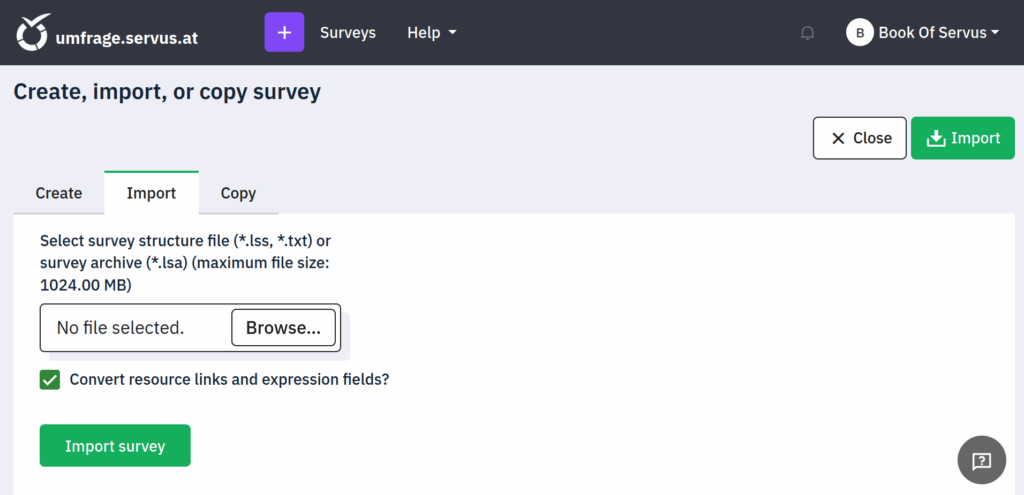The image size is (1024, 495).
Task: Go to the Copy tab
Action: (x=238, y=193)
